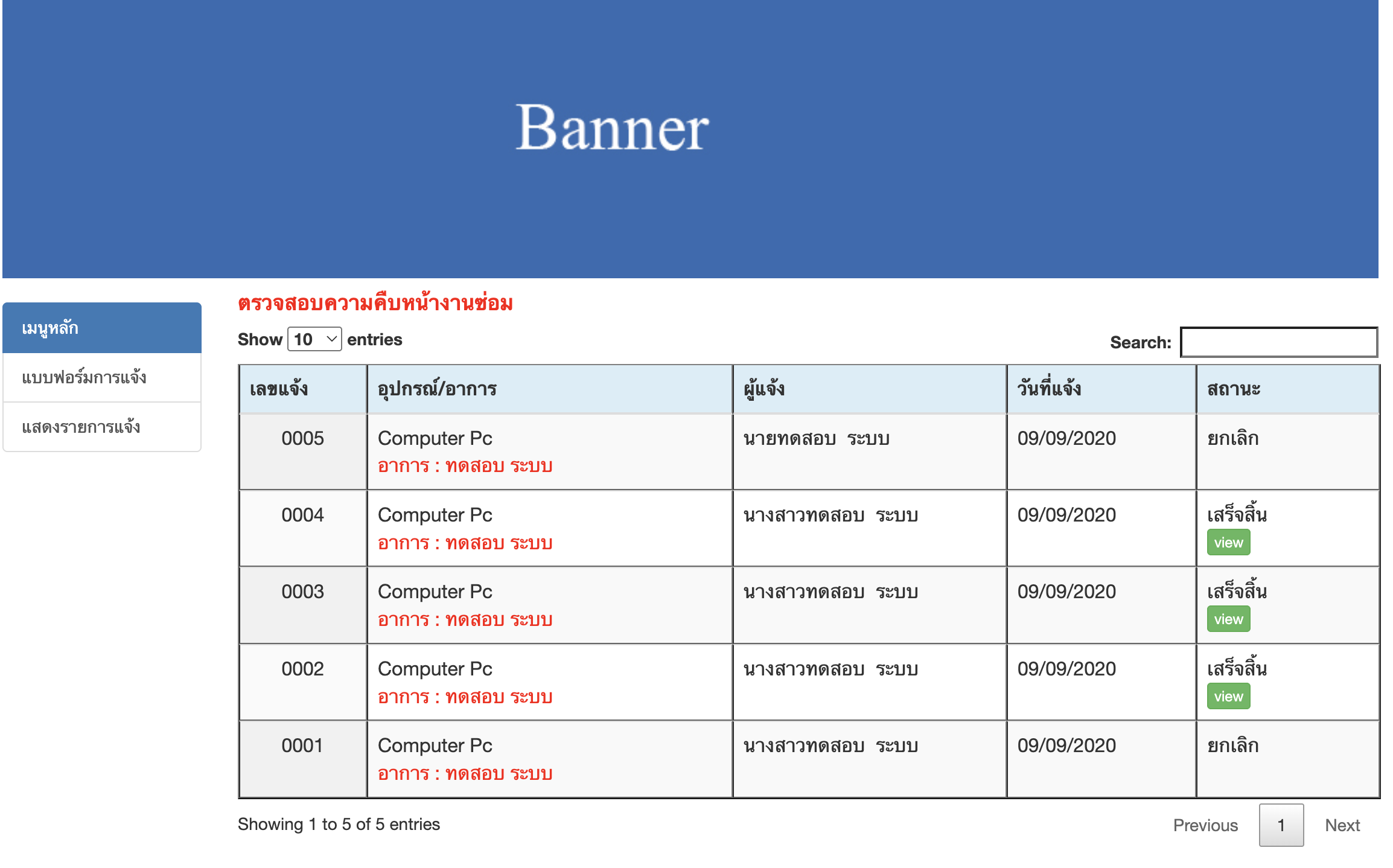Click the Banner image at top
Viewport: 1393px width, 868px height.
coord(612,128)
